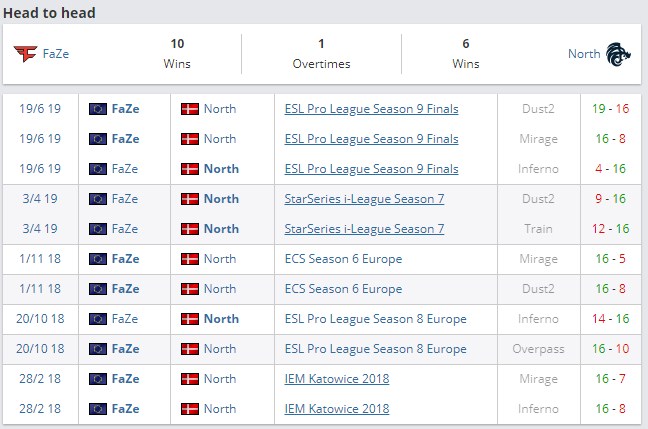The width and height of the screenshot is (648, 429).
Task: Click North team name in header
Action: point(584,54)
